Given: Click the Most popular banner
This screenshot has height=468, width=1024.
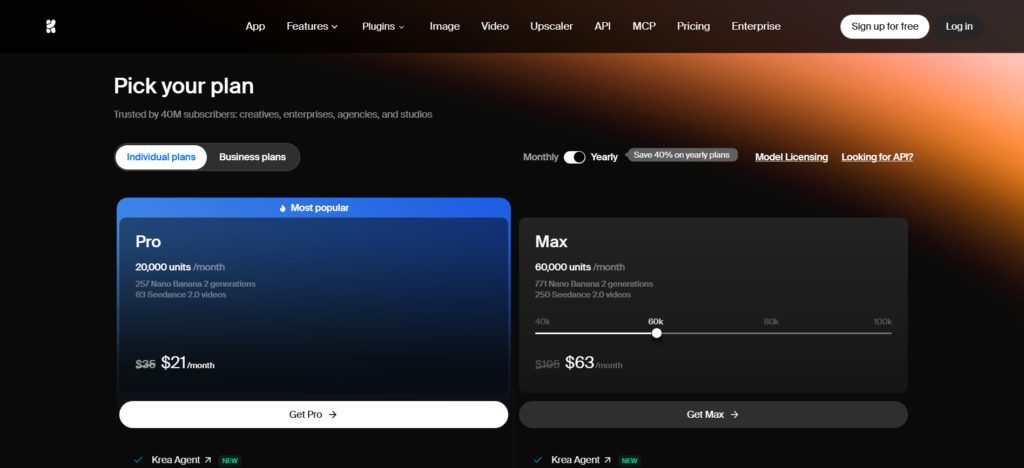Looking at the screenshot, I should [313, 208].
